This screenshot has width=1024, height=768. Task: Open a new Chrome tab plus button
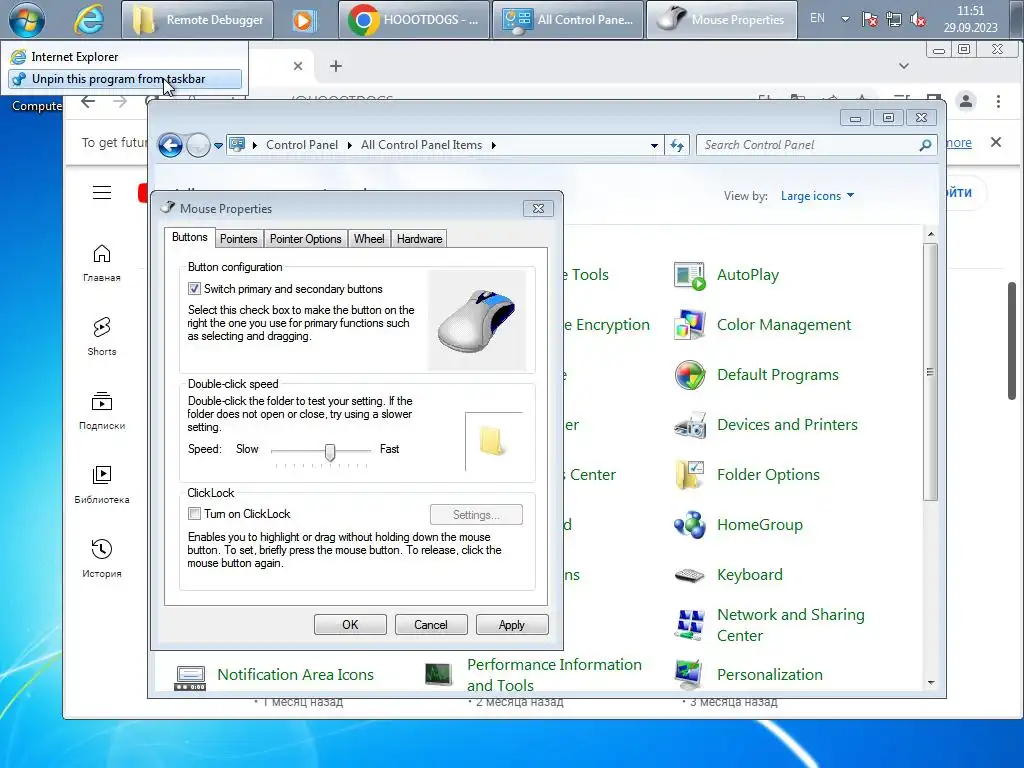[336, 66]
